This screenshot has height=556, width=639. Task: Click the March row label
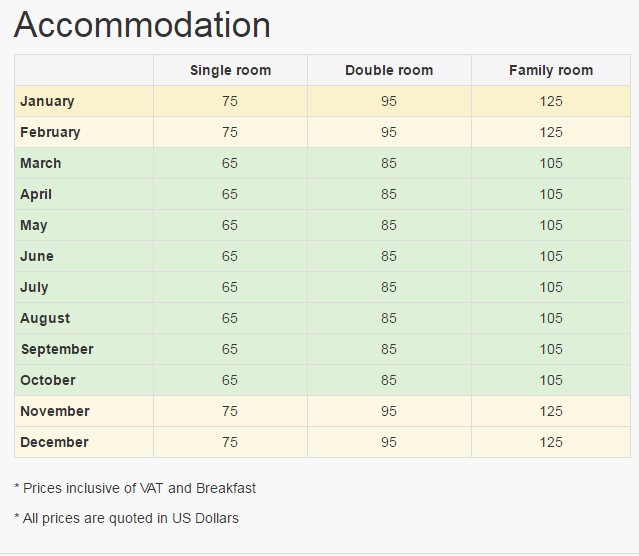coord(41,163)
